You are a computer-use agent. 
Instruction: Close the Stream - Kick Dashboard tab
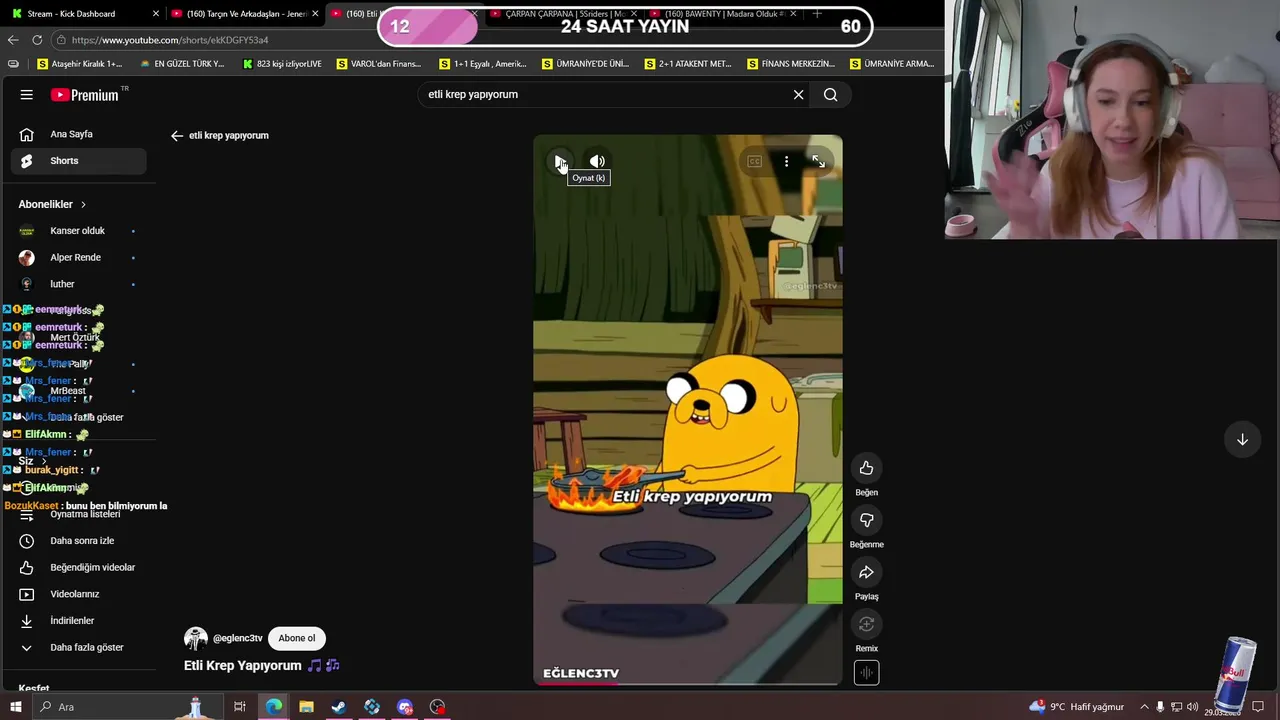click(155, 14)
